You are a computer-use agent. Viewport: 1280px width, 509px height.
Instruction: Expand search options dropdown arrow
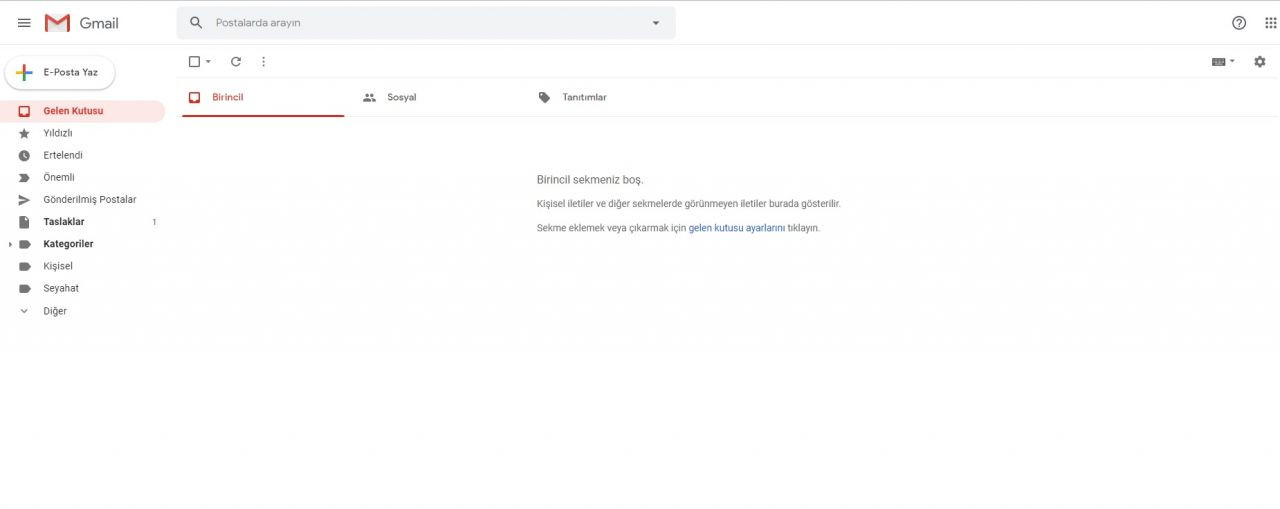tap(656, 23)
